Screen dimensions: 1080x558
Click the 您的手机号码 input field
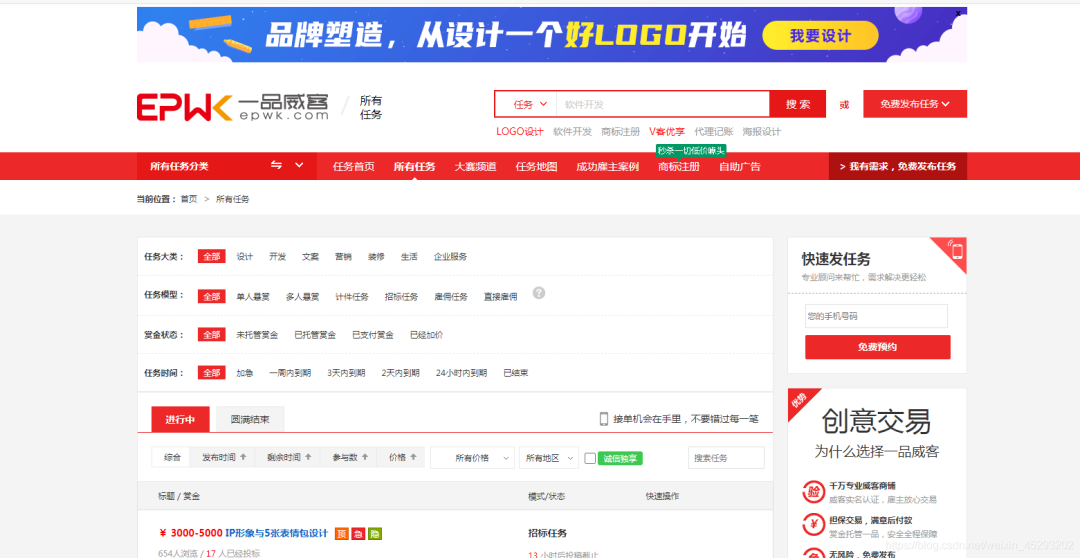(x=876, y=316)
